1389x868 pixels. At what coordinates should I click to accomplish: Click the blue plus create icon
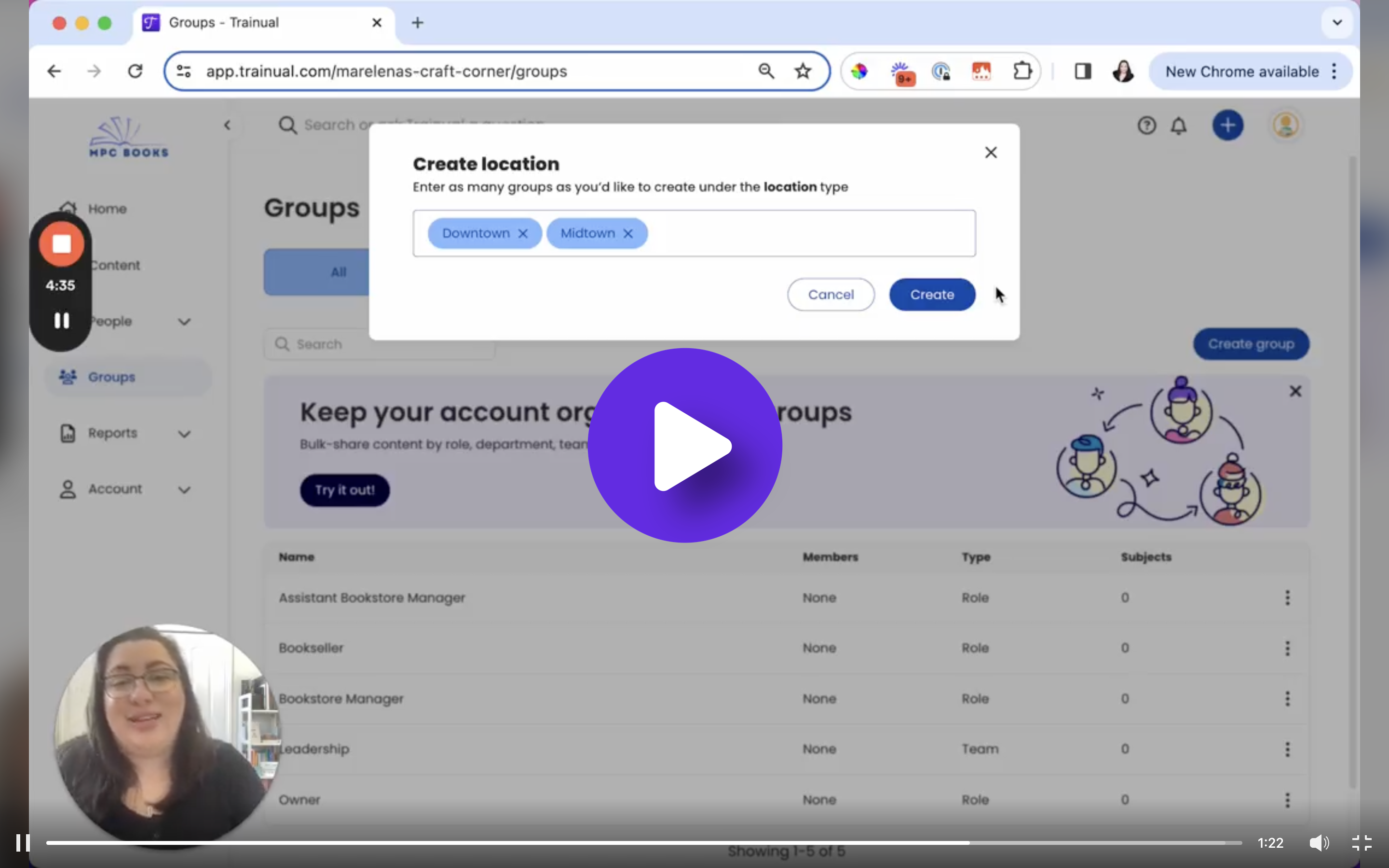pos(1228,125)
